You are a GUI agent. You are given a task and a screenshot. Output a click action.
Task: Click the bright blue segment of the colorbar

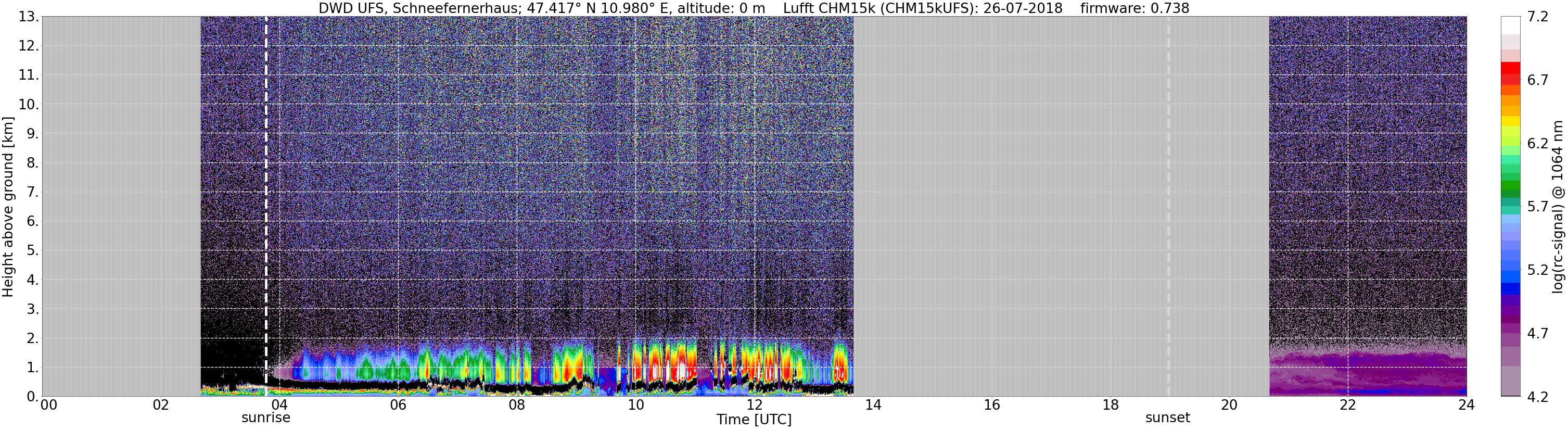pyautogui.click(x=1511, y=277)
